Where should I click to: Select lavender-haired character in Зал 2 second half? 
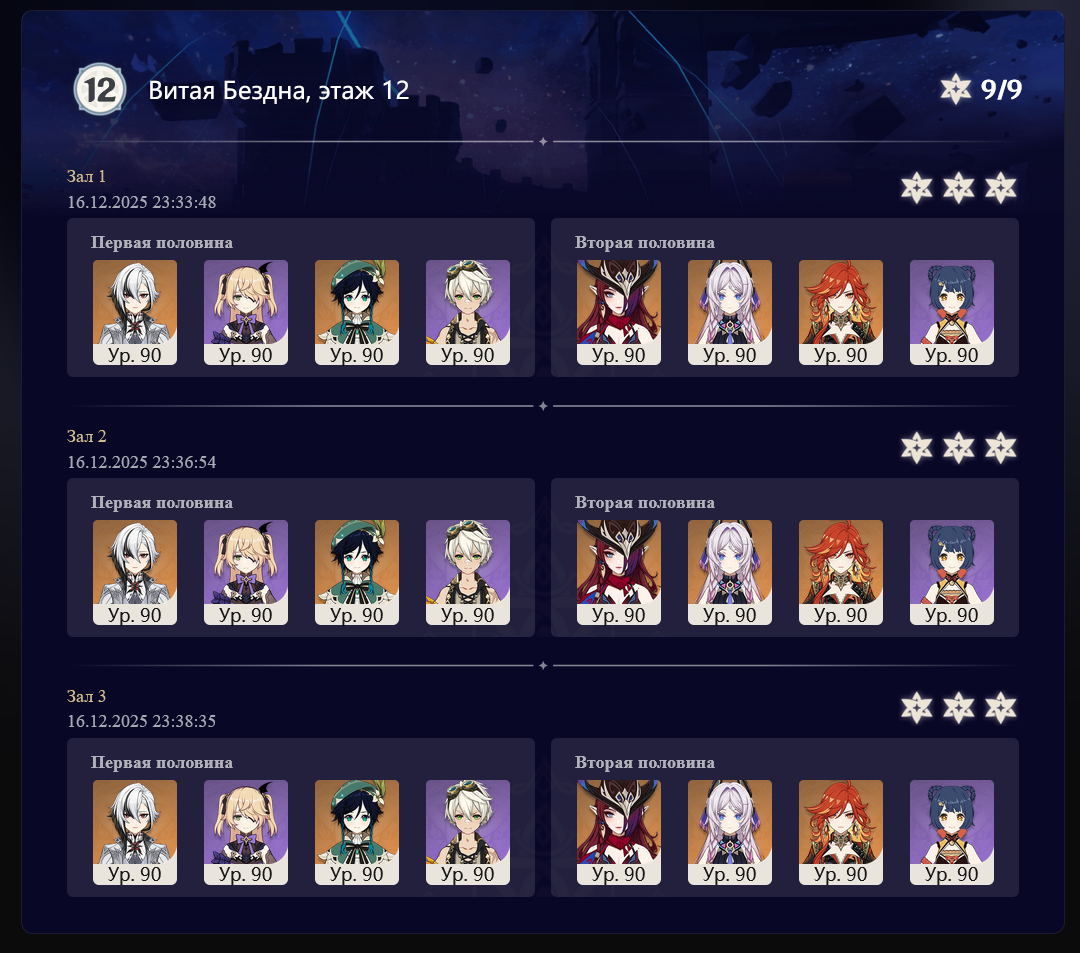click(729, 572)
